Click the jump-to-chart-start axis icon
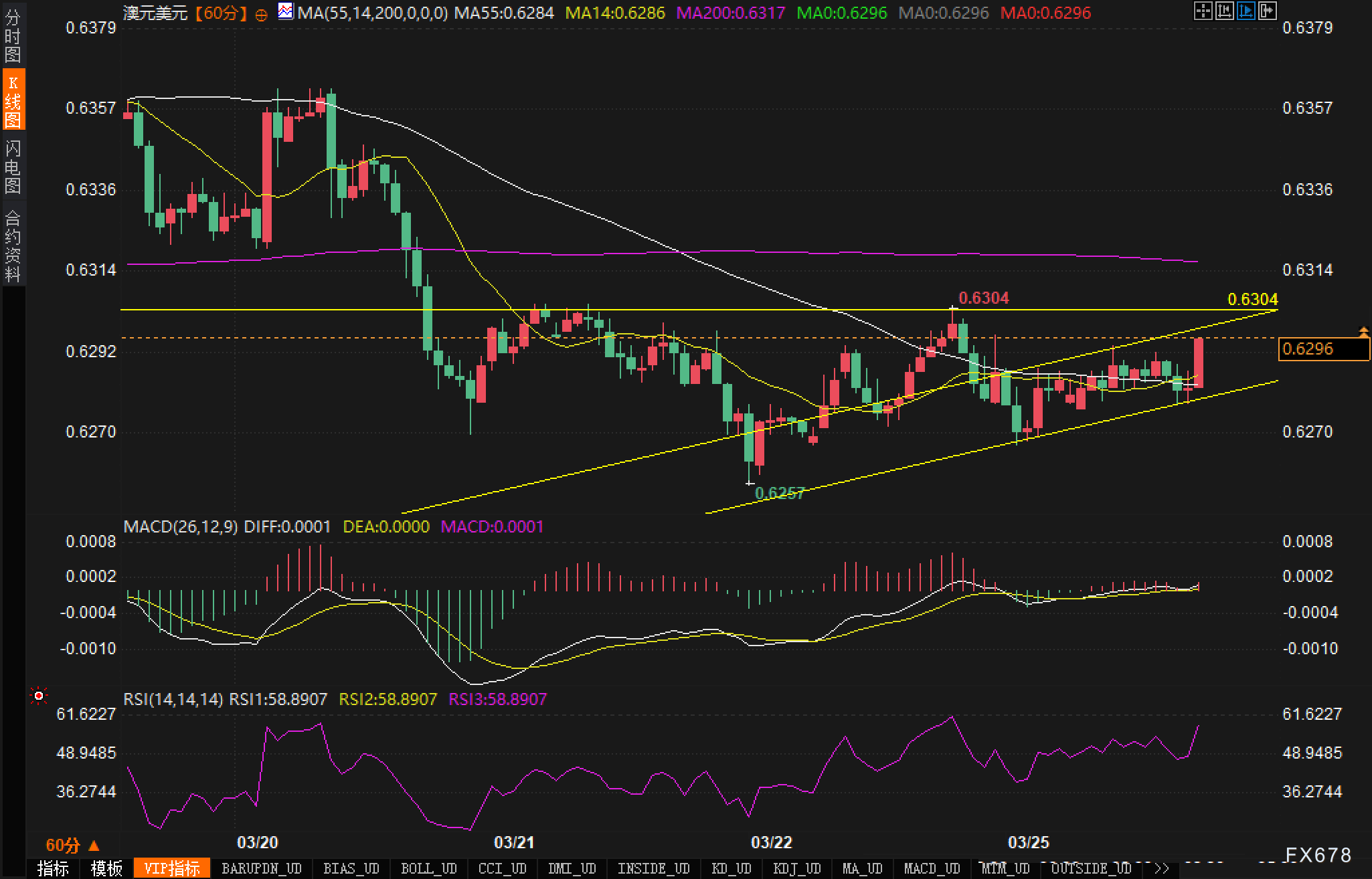Screen dimensions: 1372x879 pos(1224,11)
